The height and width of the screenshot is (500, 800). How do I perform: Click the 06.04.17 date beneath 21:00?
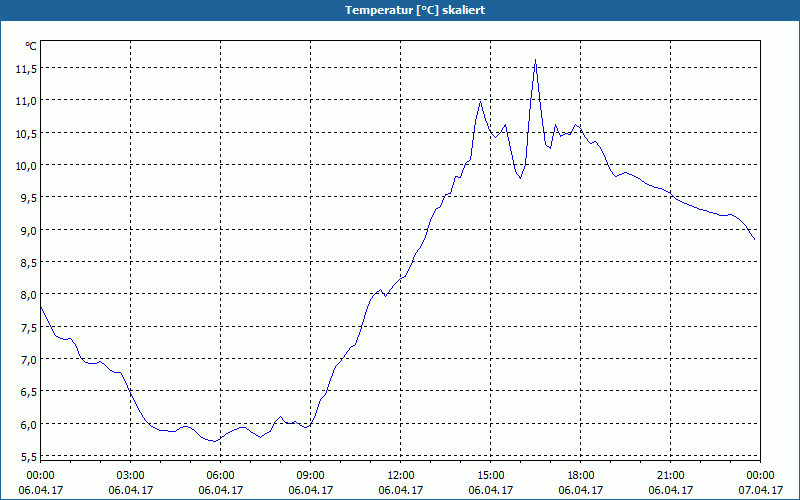pos(670,490)
